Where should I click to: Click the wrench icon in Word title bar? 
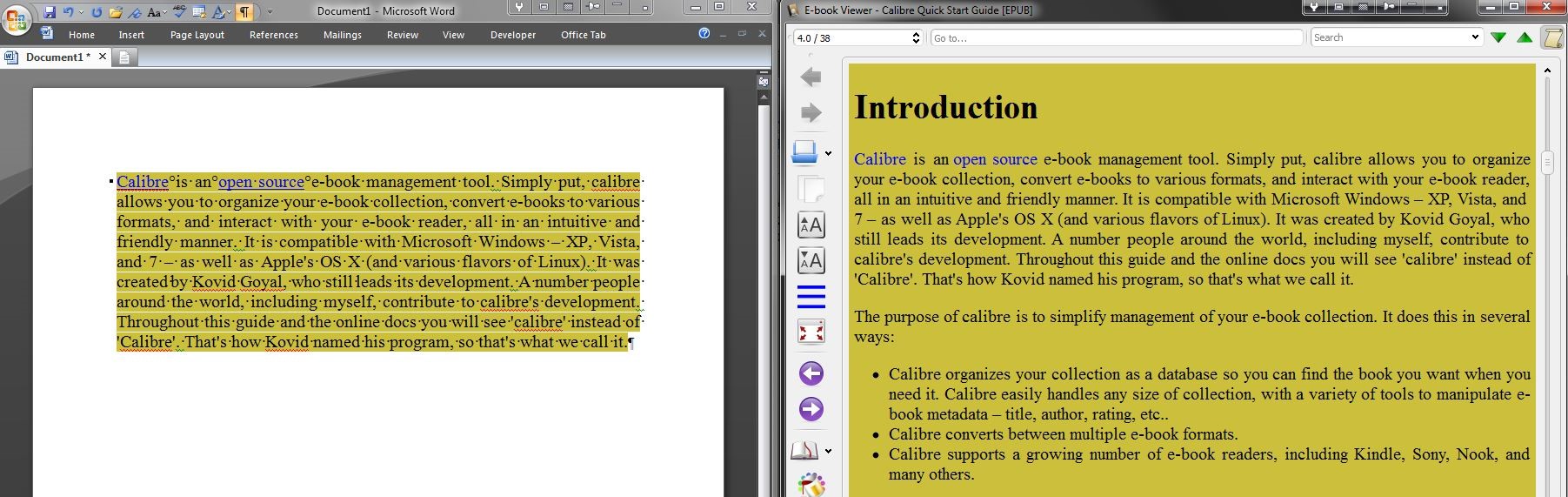pyautogui.click(x=519, y=7)
